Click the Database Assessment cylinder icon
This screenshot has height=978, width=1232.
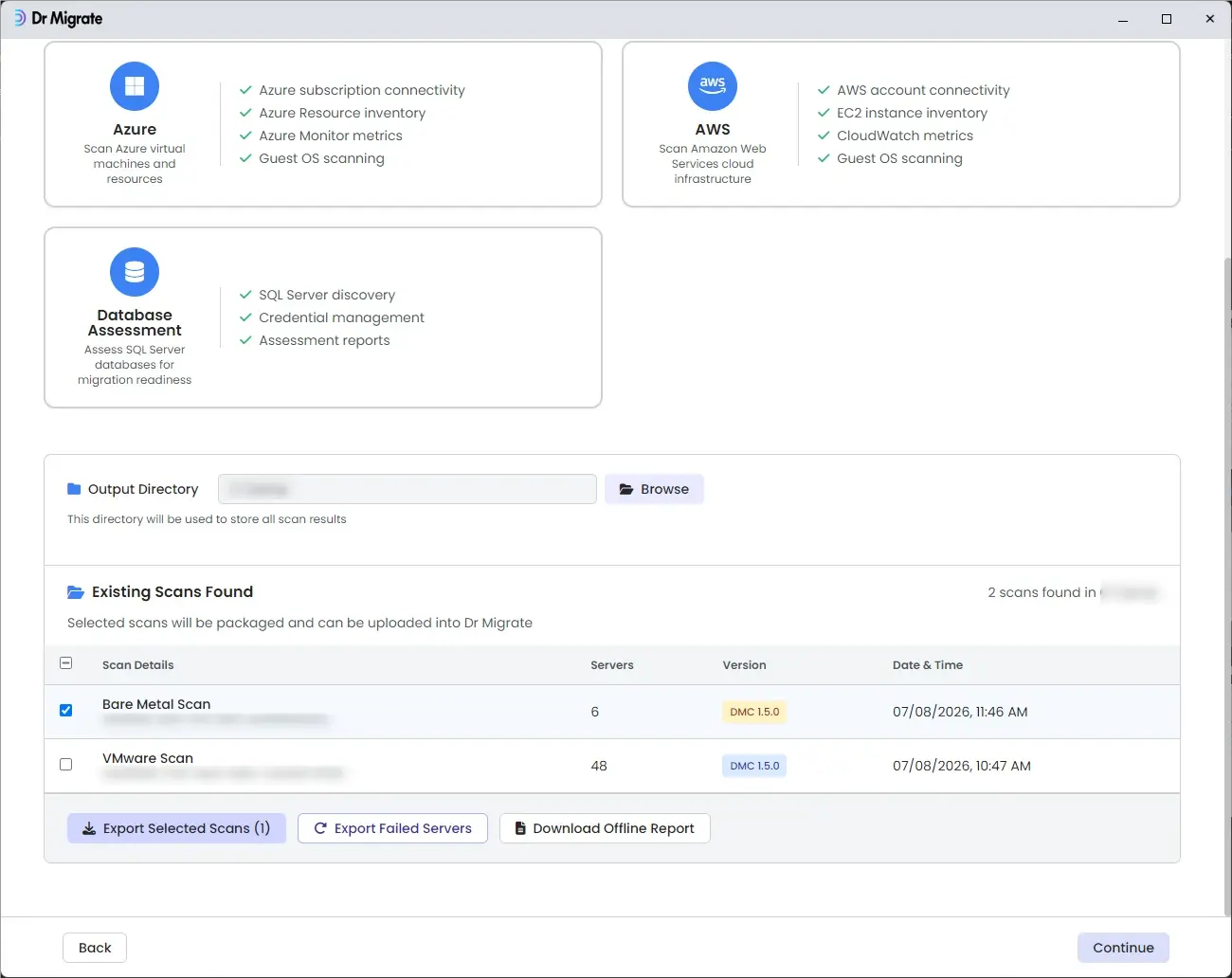[135, 272]
